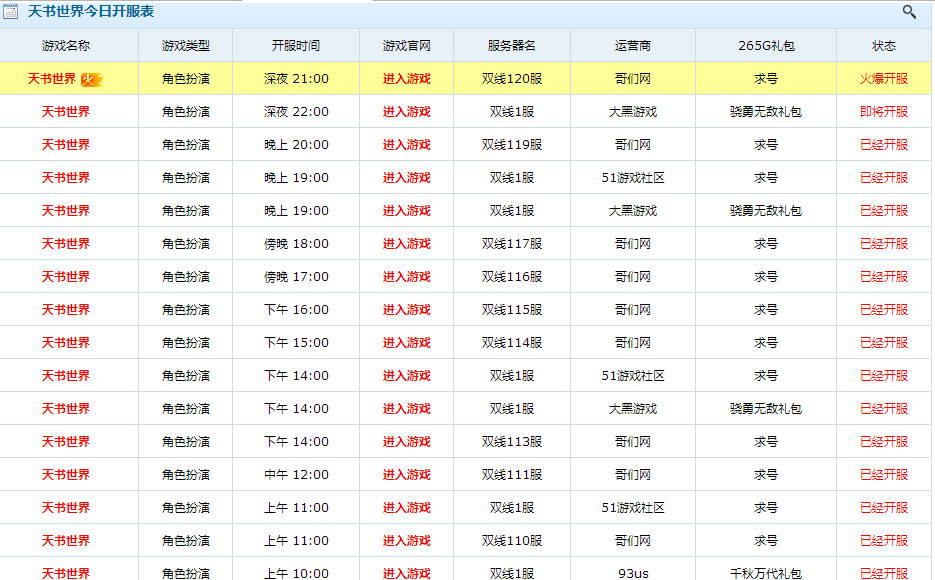Select the 晚上 20:00 time cell
935x580 pixels.
pos(296,145)
